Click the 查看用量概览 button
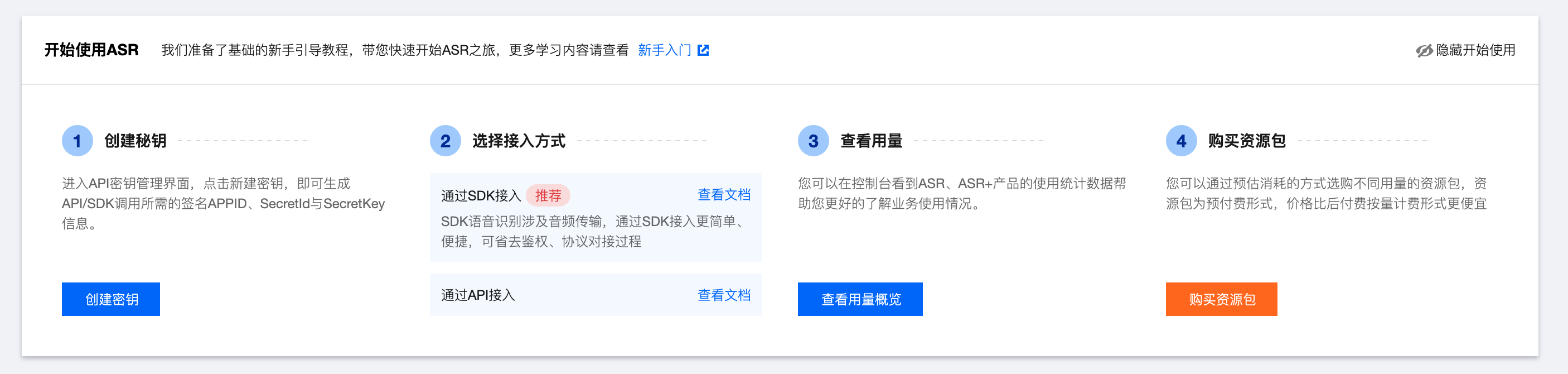This screenshot has width=1568, height=374. 860,299
